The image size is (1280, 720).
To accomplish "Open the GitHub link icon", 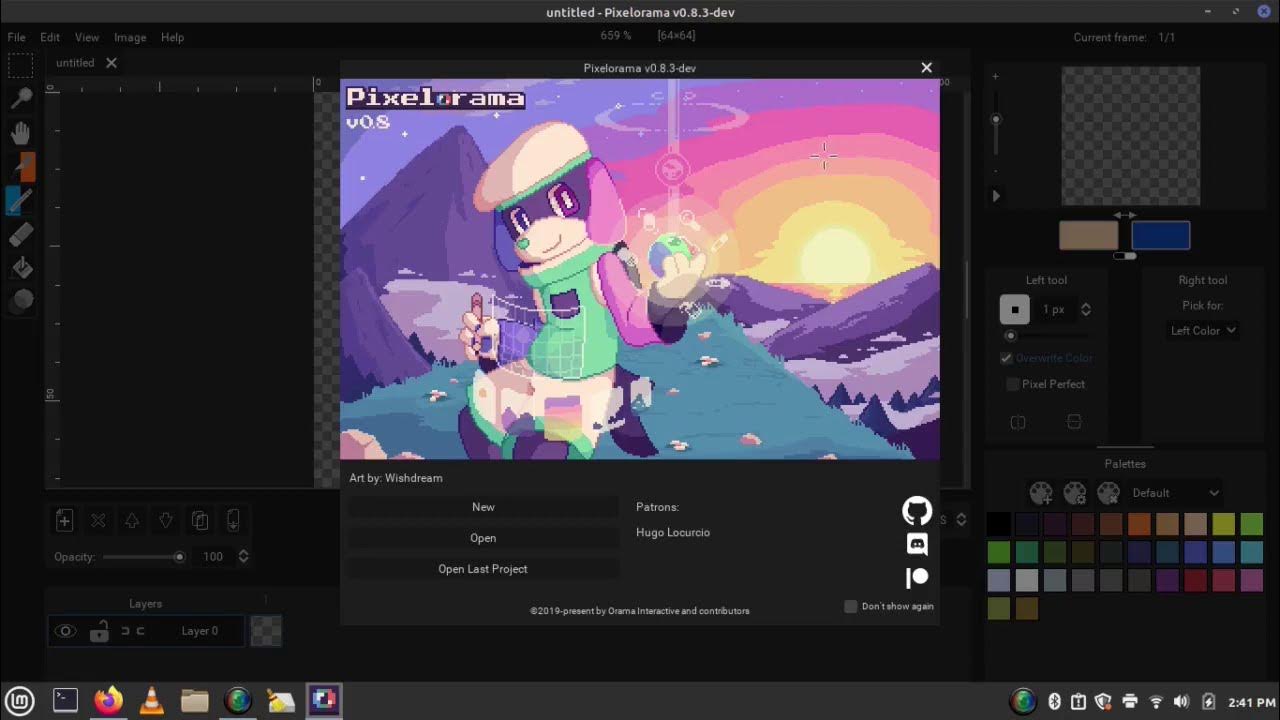I will (917, 511).
